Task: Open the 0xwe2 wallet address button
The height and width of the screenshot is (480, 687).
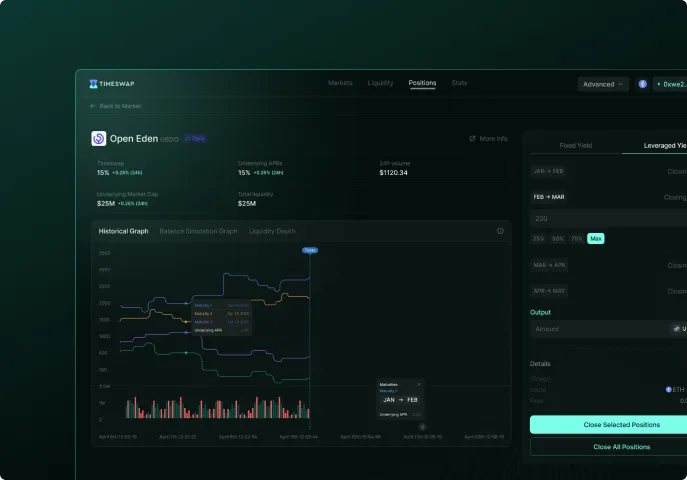Action: tap(670, 84)
